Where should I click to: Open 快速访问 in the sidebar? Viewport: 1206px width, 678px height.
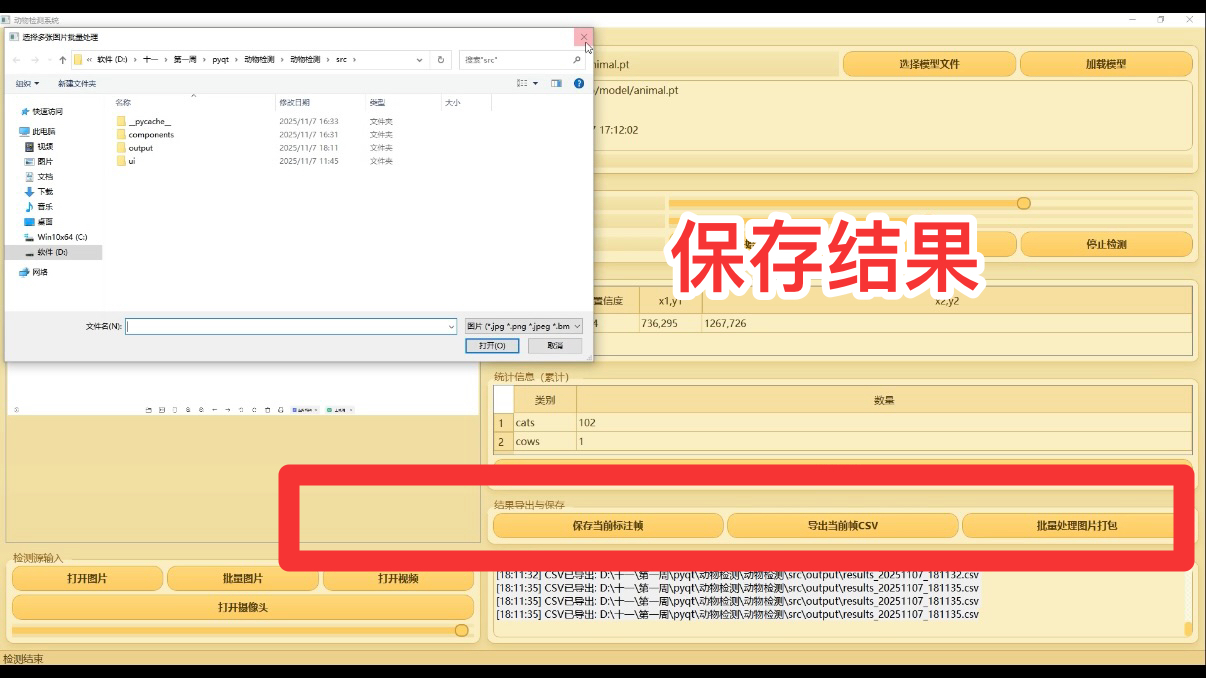click(x=46, y=111)
